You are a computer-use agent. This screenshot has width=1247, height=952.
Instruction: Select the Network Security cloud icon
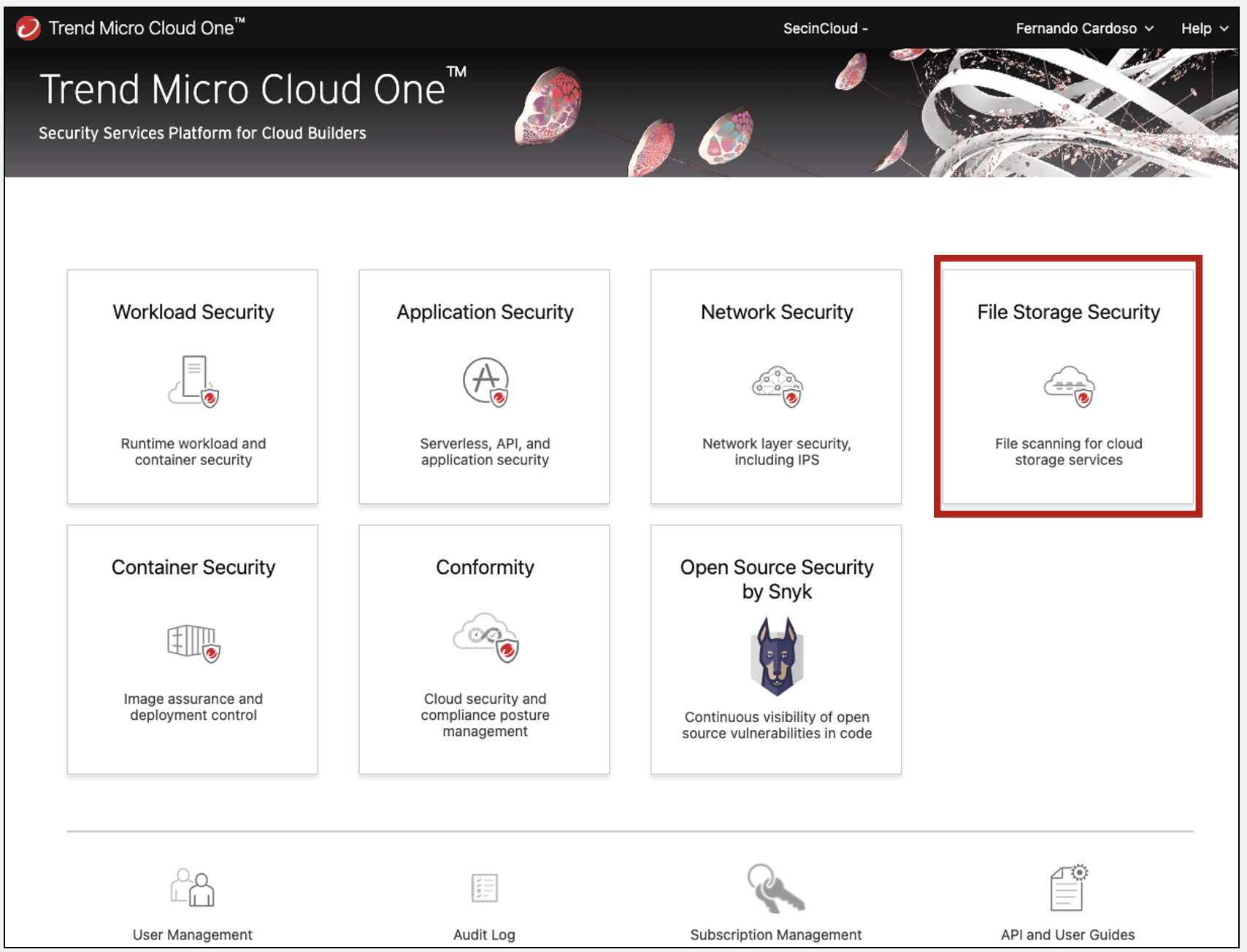[x=778, y=385]
